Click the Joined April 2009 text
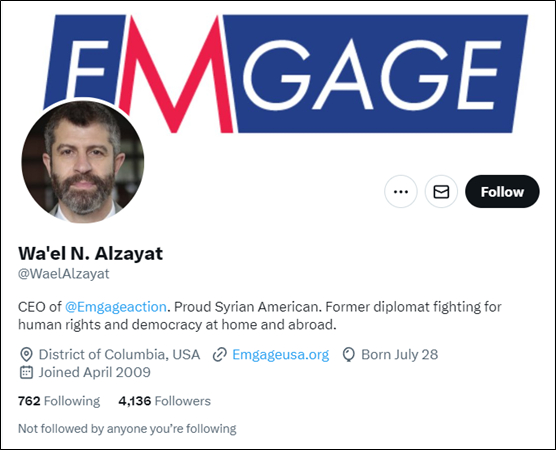The image size is (556, 450). tap(95, 372)
